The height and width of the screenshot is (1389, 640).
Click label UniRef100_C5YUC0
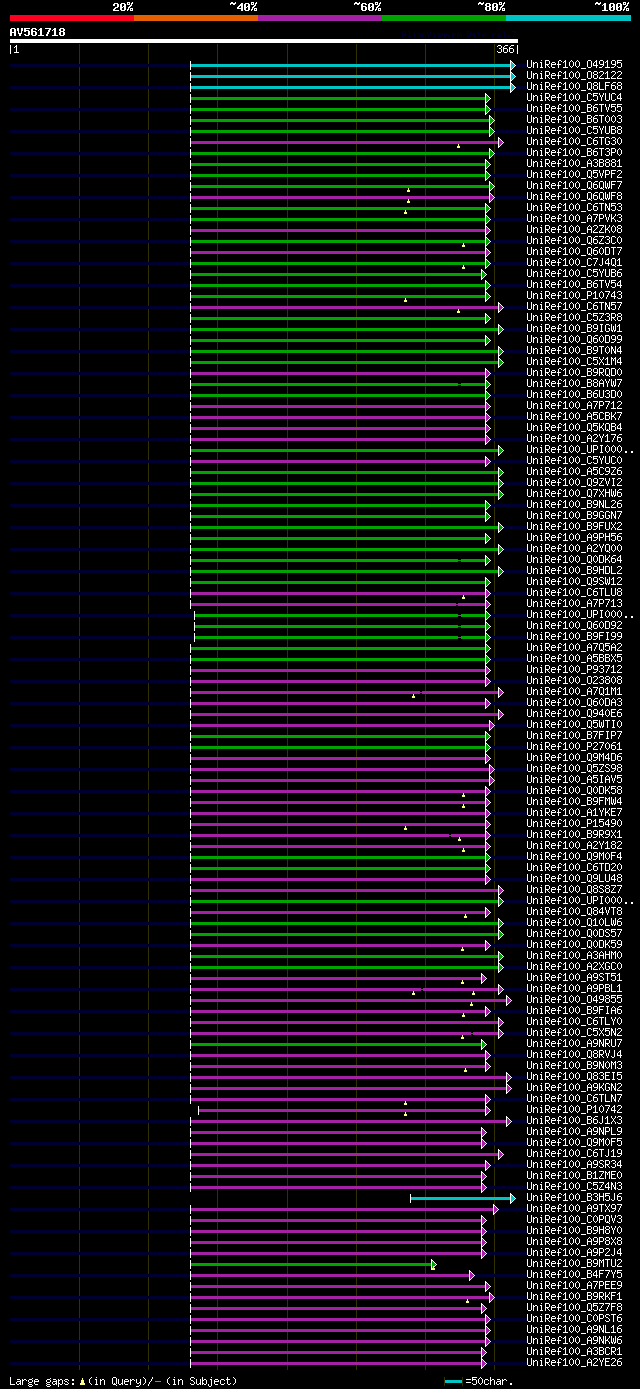tap(574, 460)
